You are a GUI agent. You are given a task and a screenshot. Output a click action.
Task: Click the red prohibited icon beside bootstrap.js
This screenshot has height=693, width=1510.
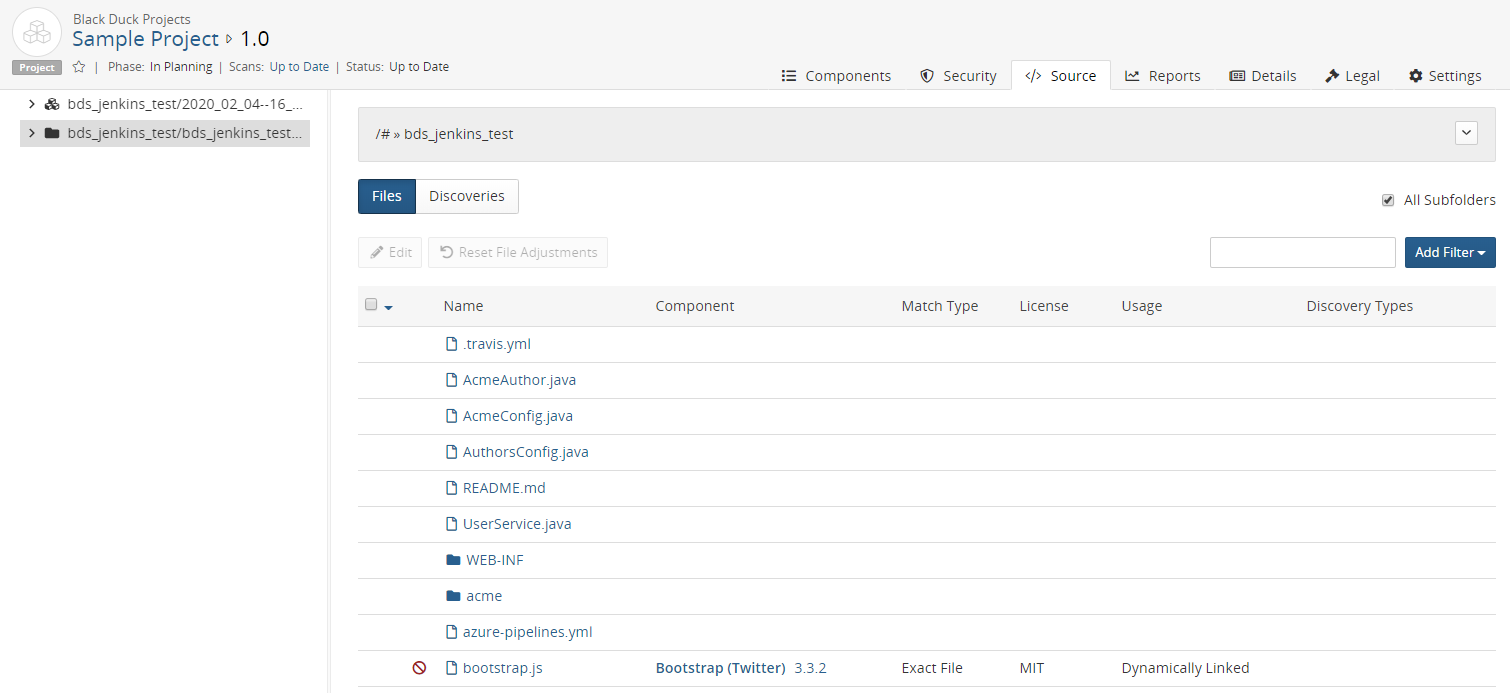click(x=419, y=668)
